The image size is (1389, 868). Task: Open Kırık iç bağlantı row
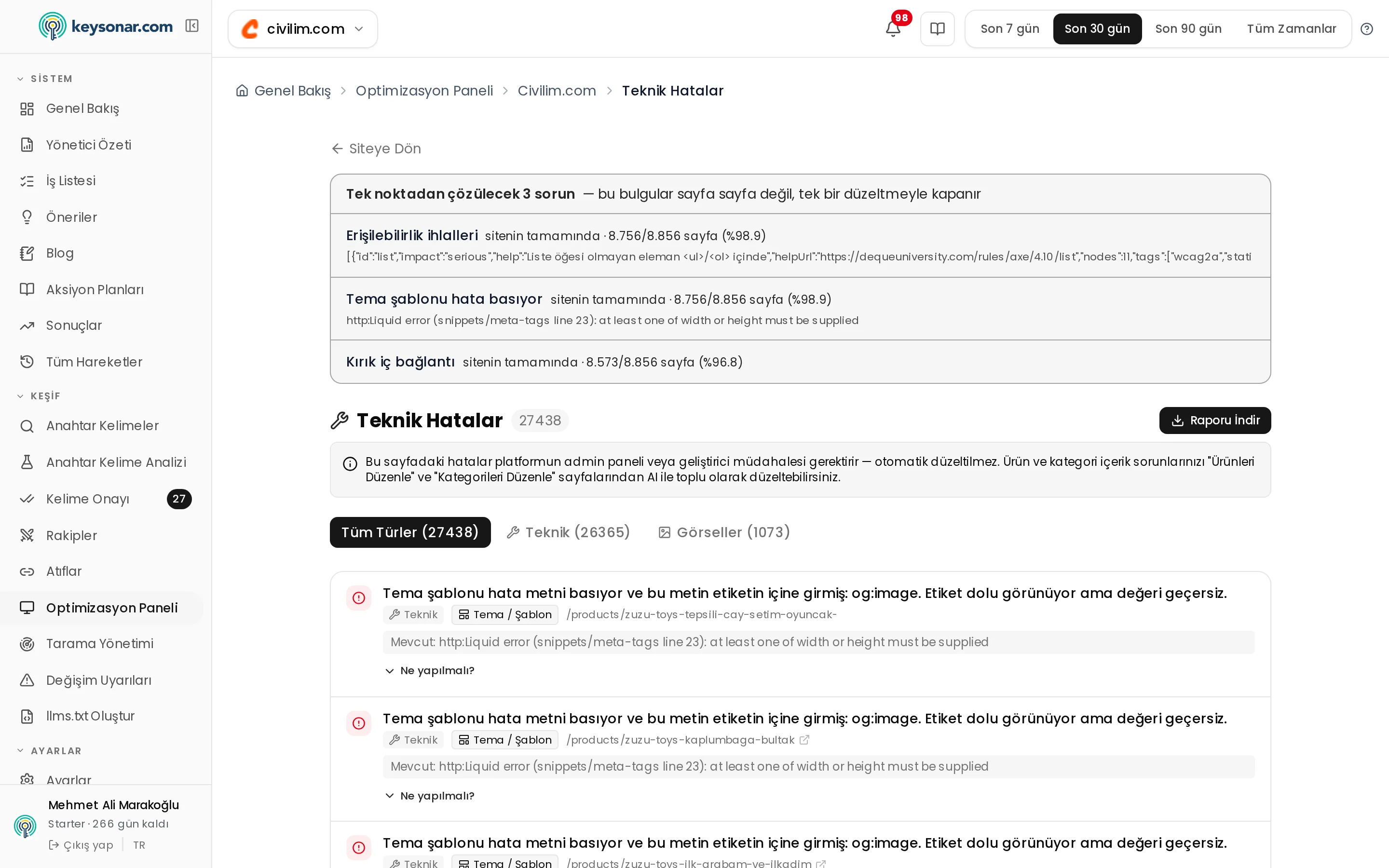pyautogui.click(x=800, y=362)
